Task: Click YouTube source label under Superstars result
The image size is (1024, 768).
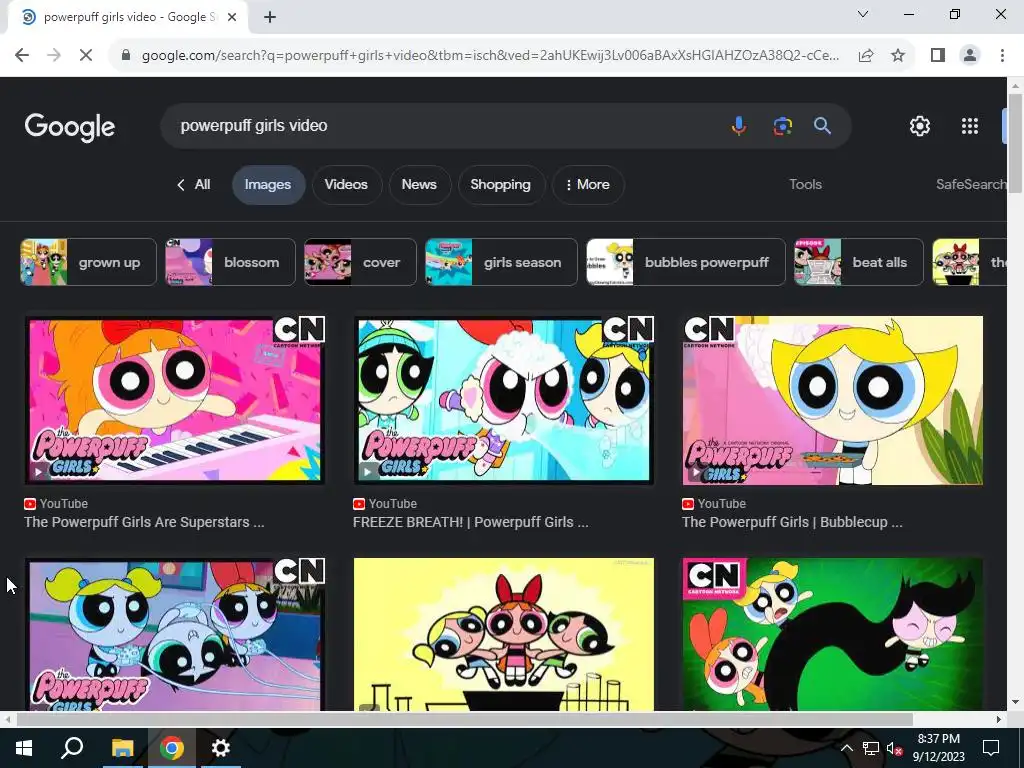Action: point(56,504)
